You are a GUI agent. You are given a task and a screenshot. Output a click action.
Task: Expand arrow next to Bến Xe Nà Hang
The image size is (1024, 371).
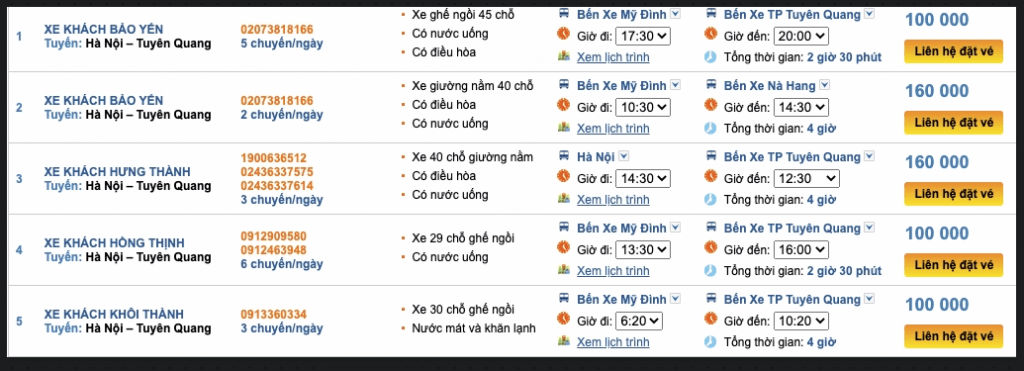point(825,85)
